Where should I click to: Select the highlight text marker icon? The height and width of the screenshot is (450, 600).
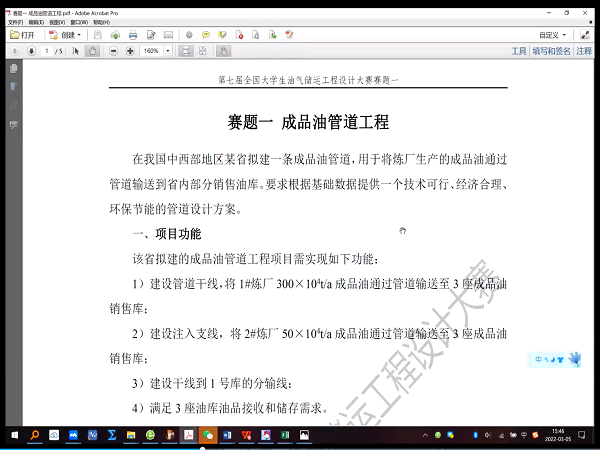222,35
